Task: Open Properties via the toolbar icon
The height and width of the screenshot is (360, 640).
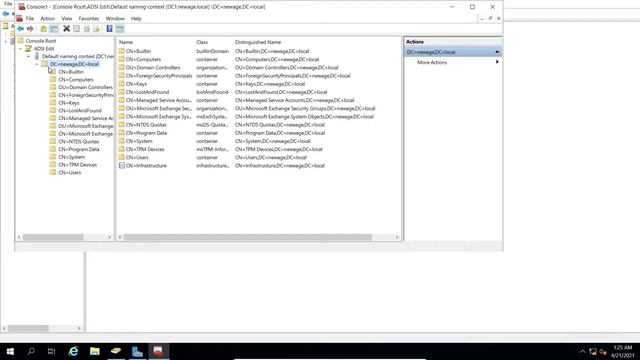Action: tap(76, 29)
